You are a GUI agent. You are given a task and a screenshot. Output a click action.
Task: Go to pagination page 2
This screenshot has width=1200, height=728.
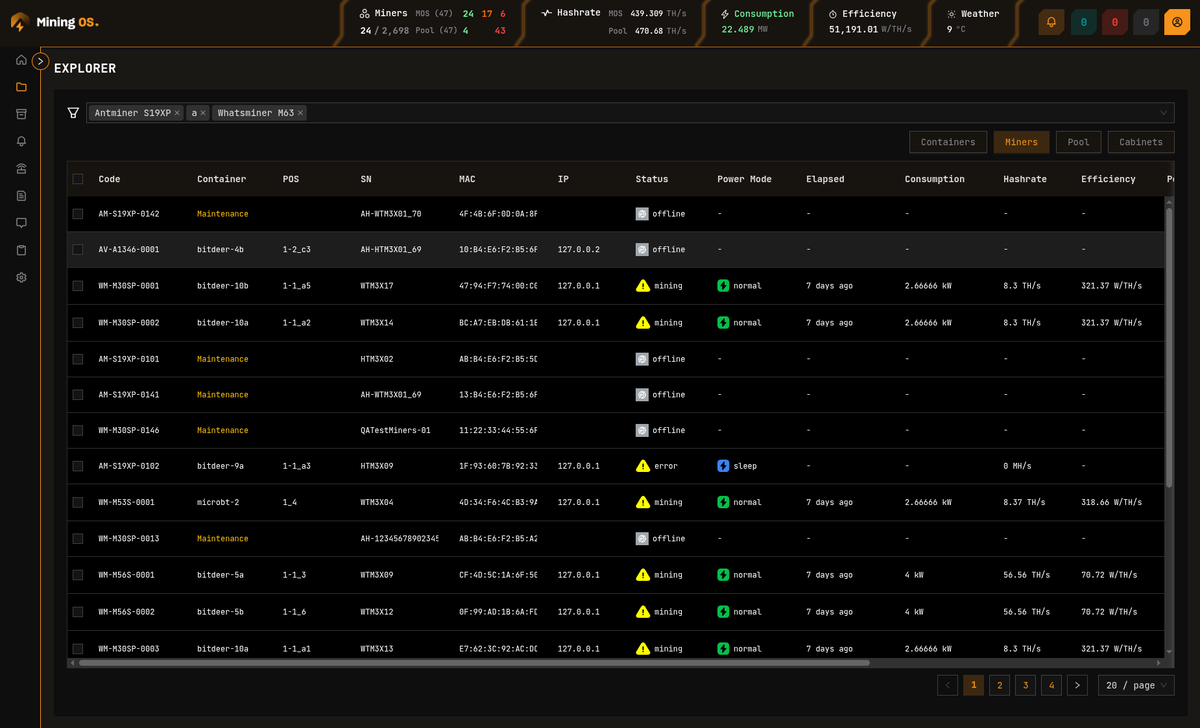[999, 685]
